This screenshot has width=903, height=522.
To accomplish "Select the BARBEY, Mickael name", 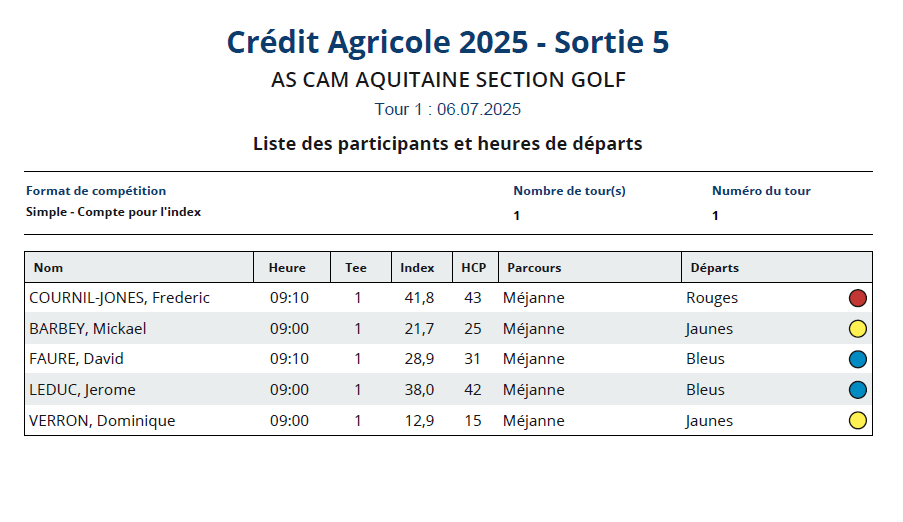I will (88, 328).
